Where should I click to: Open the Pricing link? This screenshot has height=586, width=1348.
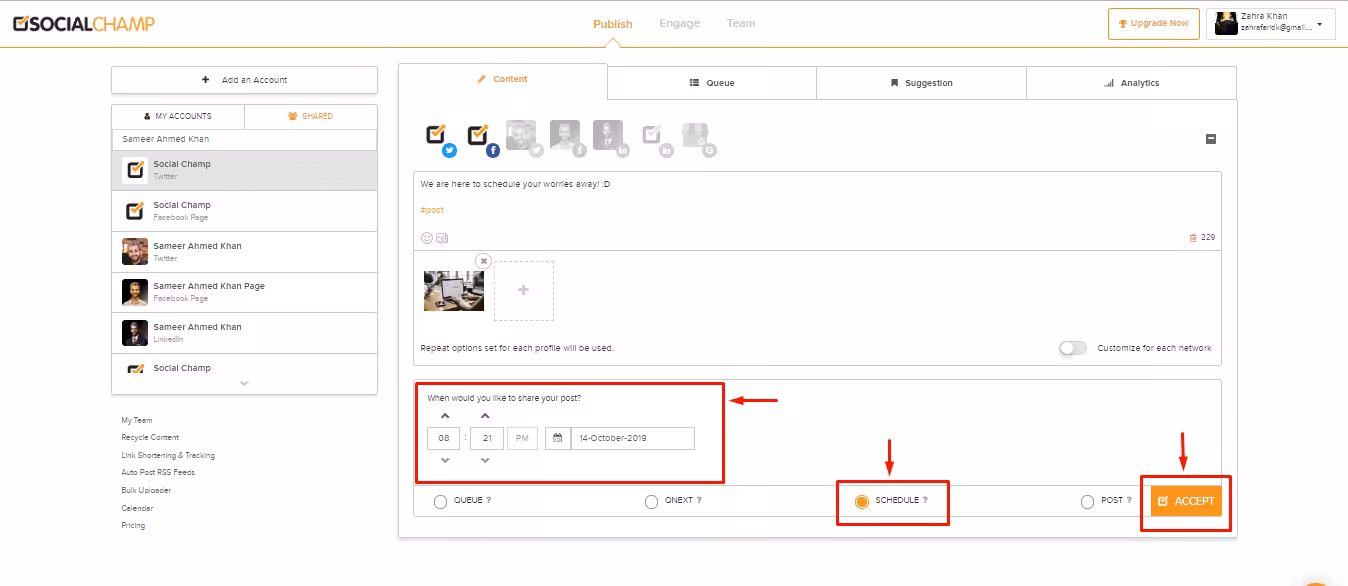point(133,525)
